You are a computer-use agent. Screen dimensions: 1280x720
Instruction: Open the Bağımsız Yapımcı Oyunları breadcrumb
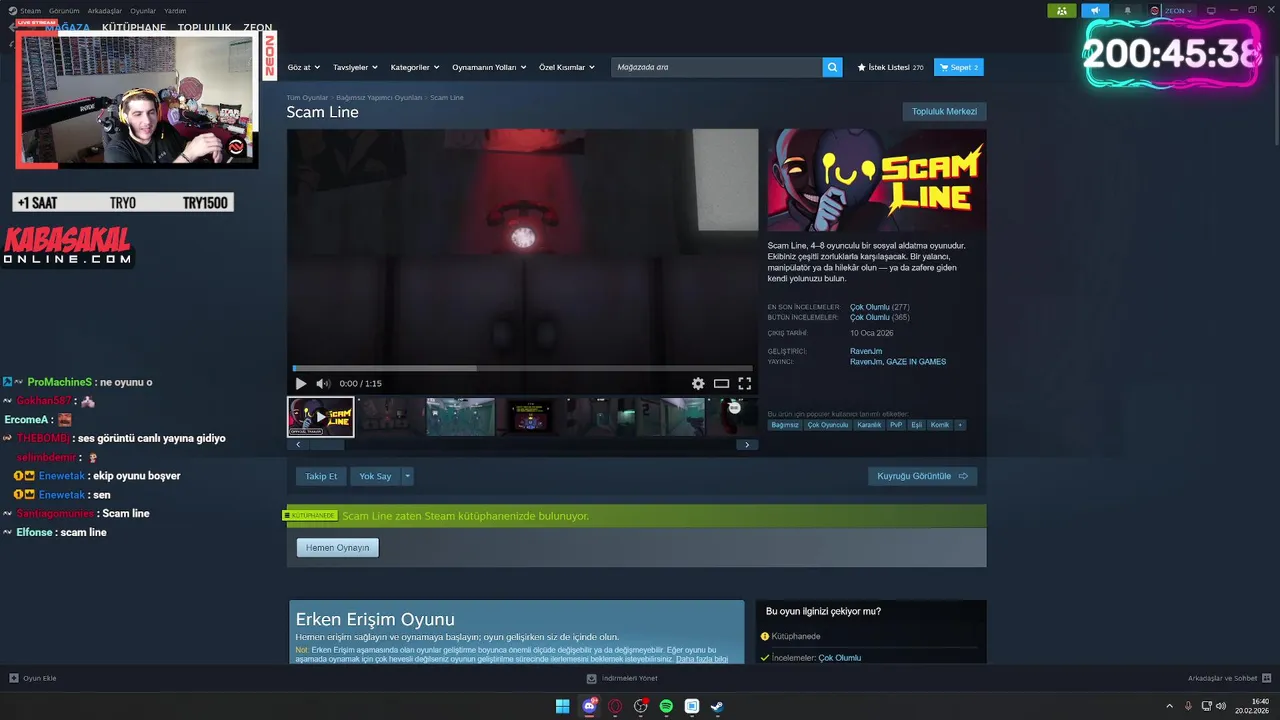[x=379, y=98]
